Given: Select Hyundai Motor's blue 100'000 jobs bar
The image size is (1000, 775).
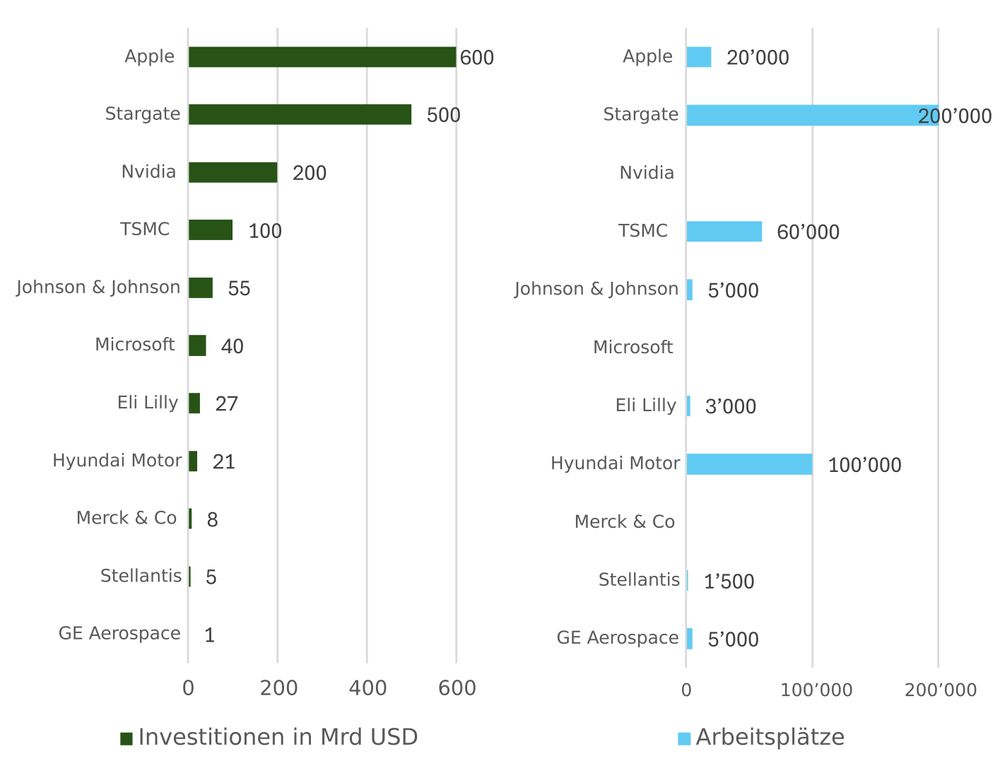Looking at the screenshot, I should (749, 464).
